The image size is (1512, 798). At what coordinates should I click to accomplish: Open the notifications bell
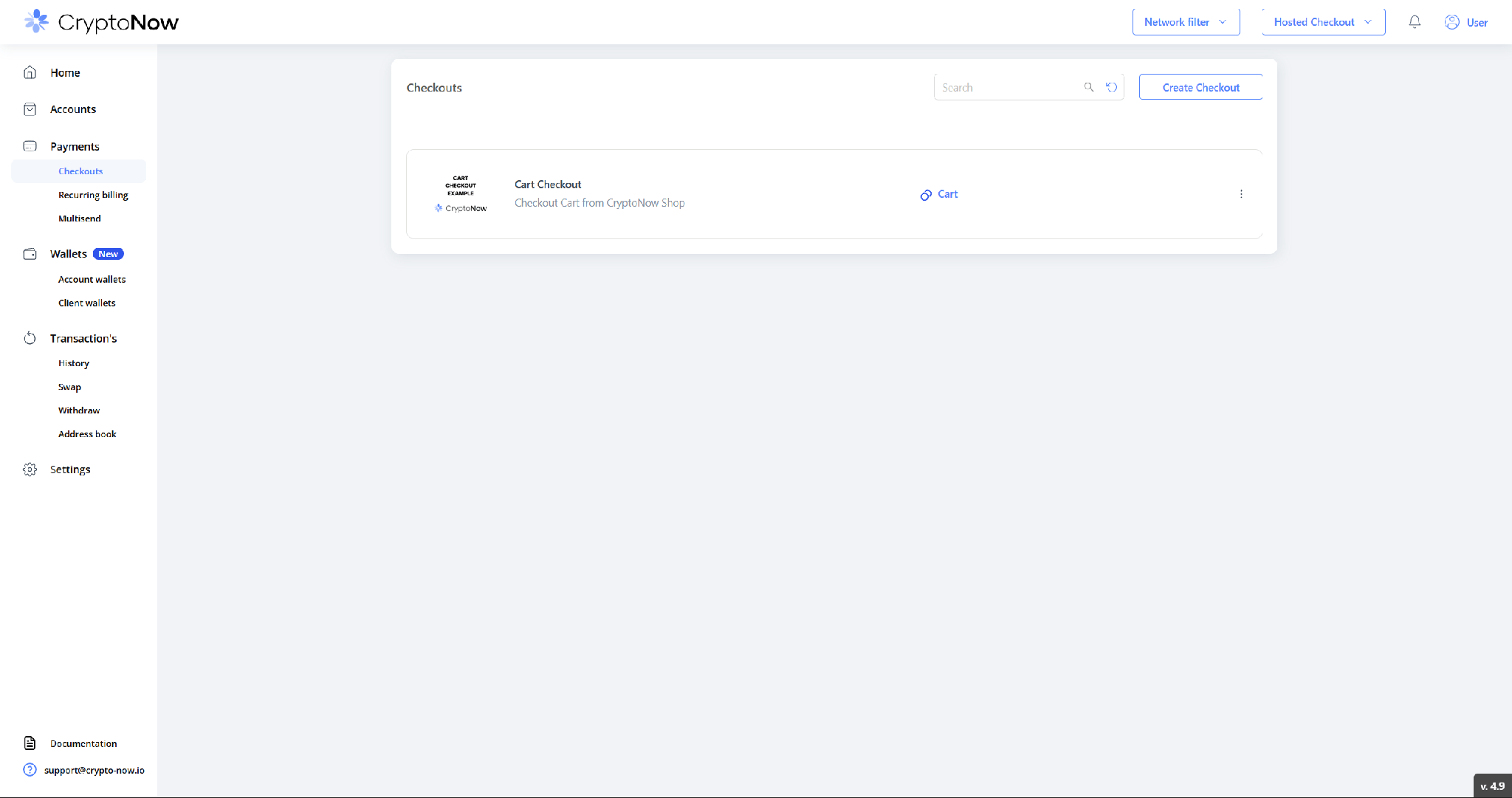[1415, 22]
